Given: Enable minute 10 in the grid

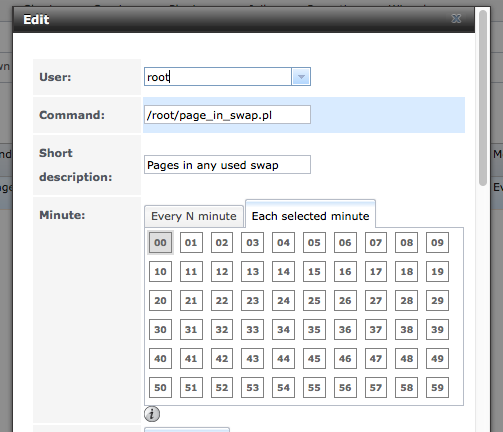Looking at the screenshot, I should [160, 272].
